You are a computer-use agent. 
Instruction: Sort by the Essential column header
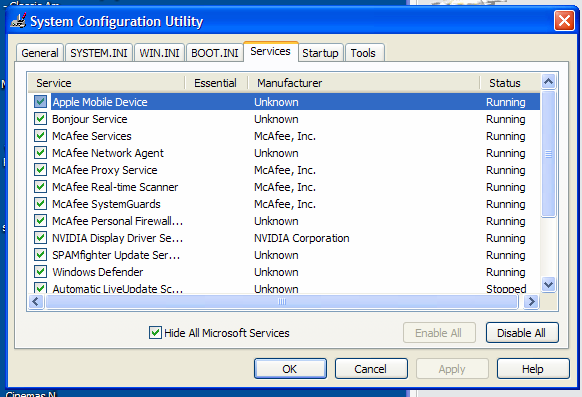216,83
